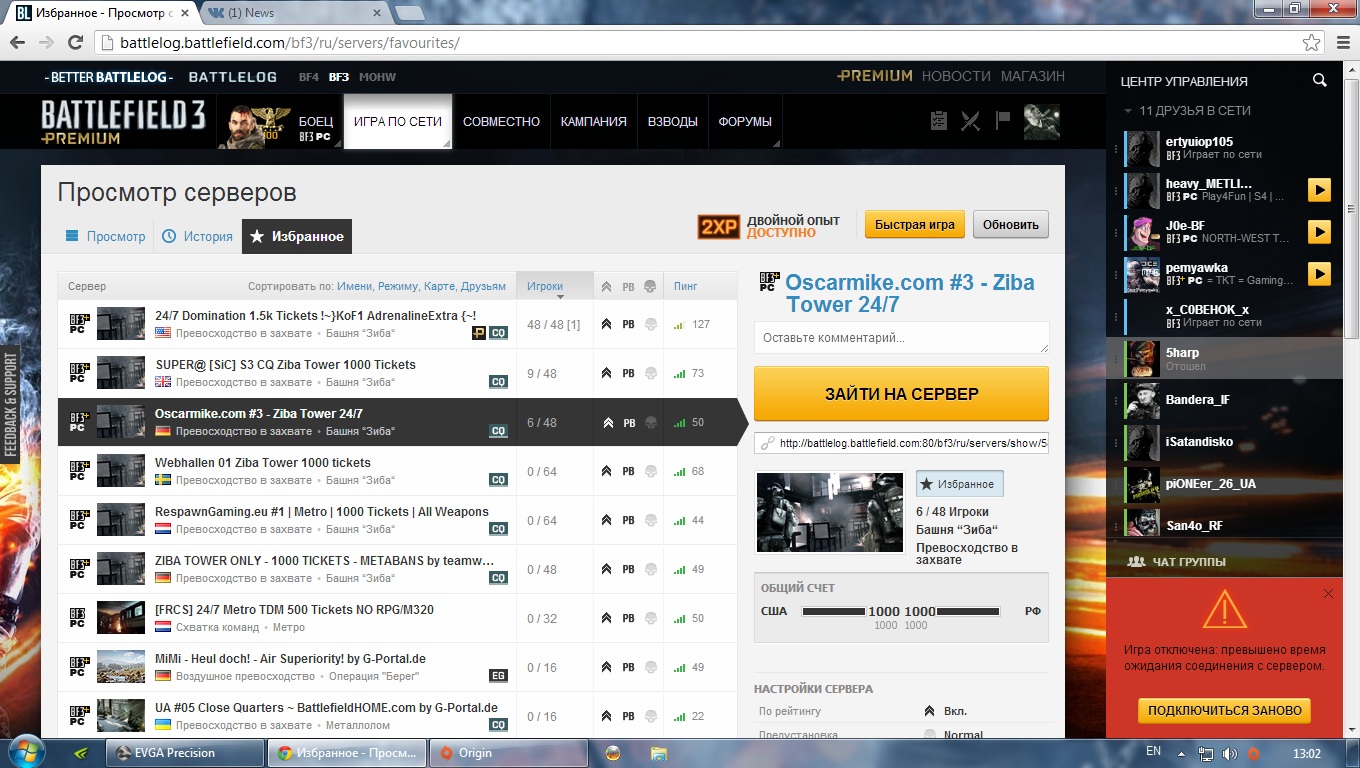Join heavy_METLI friend's game via play button
1360x768 pixels.
pos(1319,190)
